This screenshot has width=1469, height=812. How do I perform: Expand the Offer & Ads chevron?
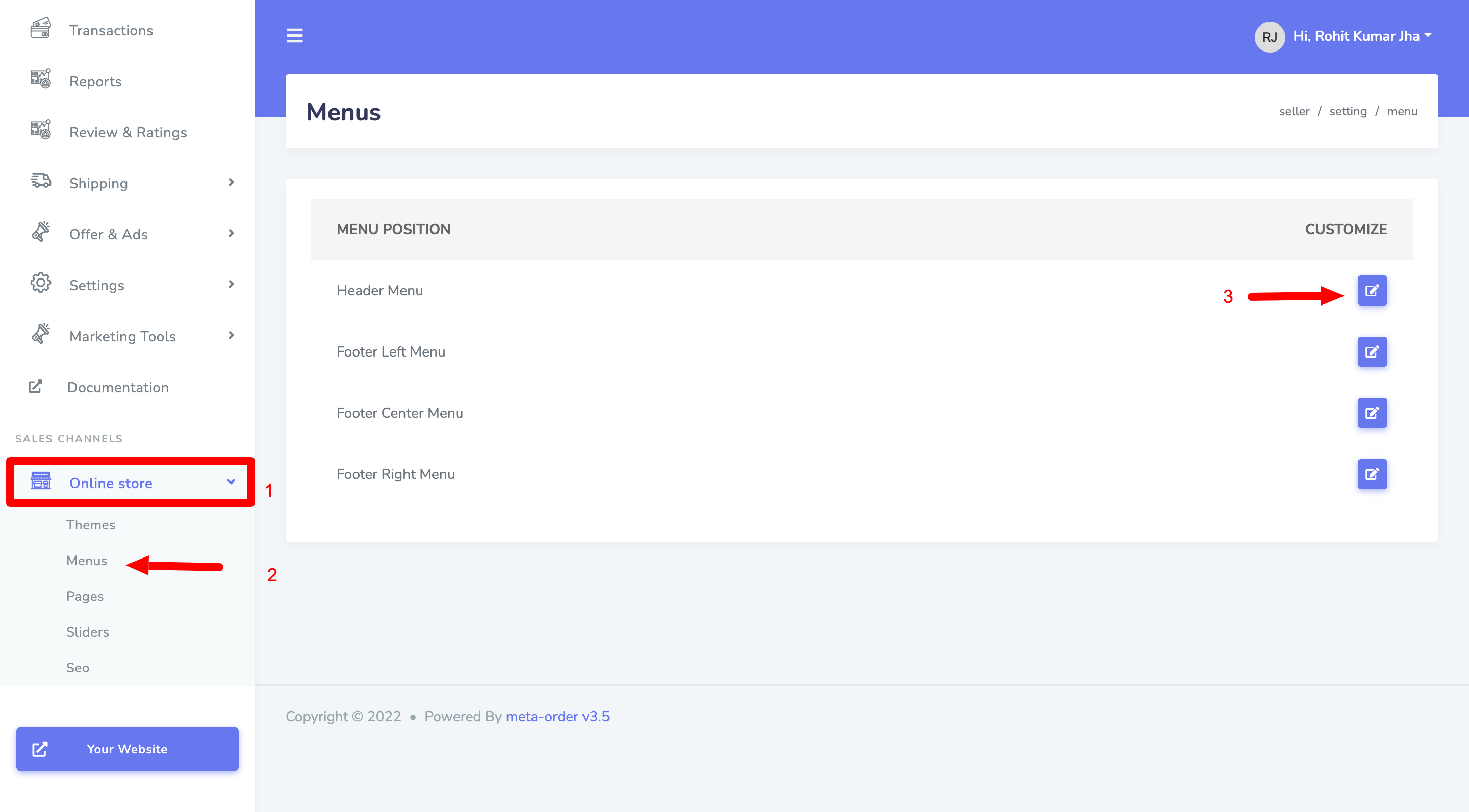(x=231, y=233)
